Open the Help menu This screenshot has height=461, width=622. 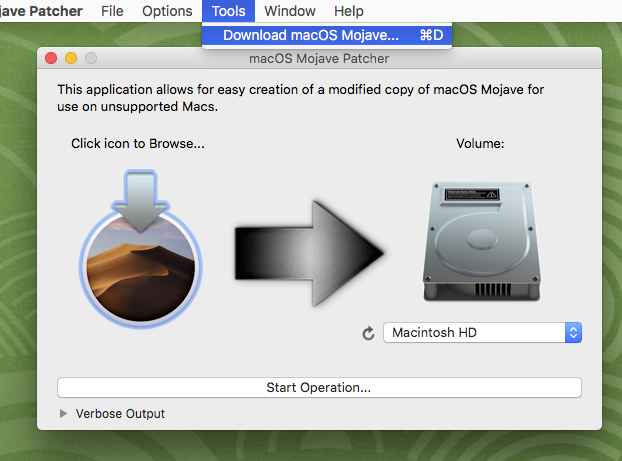[x=349, y=11]
